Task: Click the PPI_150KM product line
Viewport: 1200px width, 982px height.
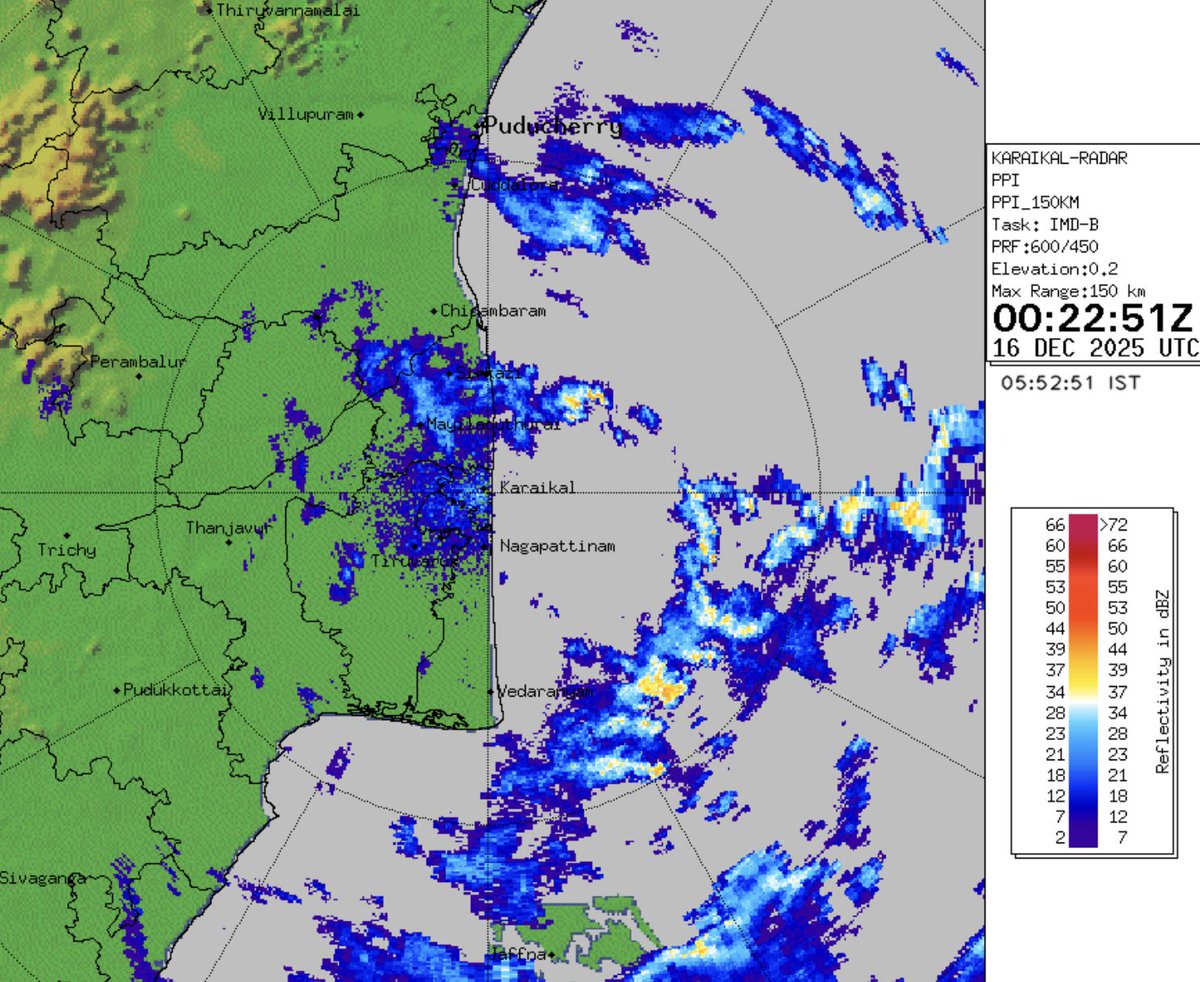Action: (1035, 202)
